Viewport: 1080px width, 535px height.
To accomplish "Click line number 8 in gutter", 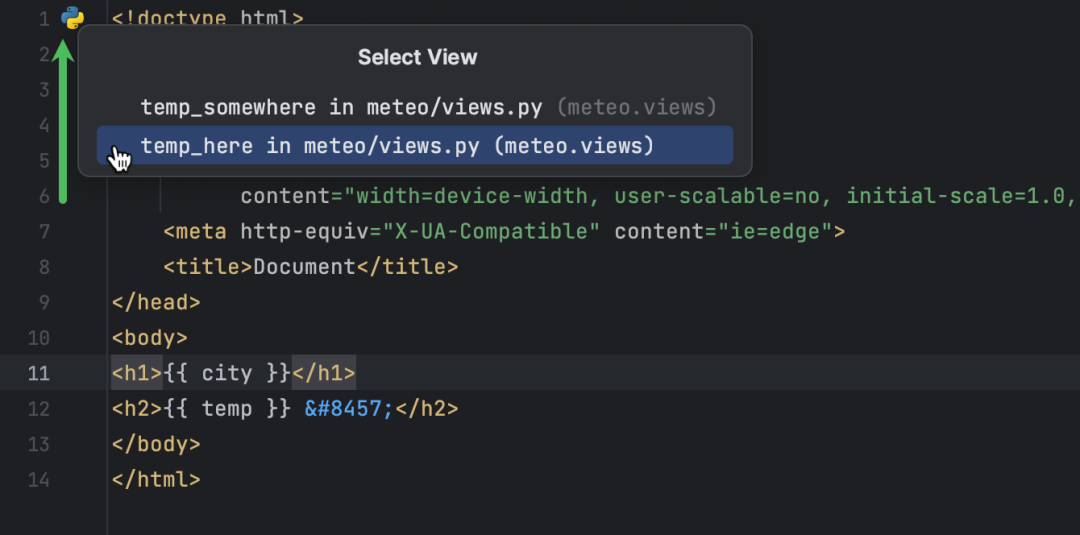I will (44, 266).
